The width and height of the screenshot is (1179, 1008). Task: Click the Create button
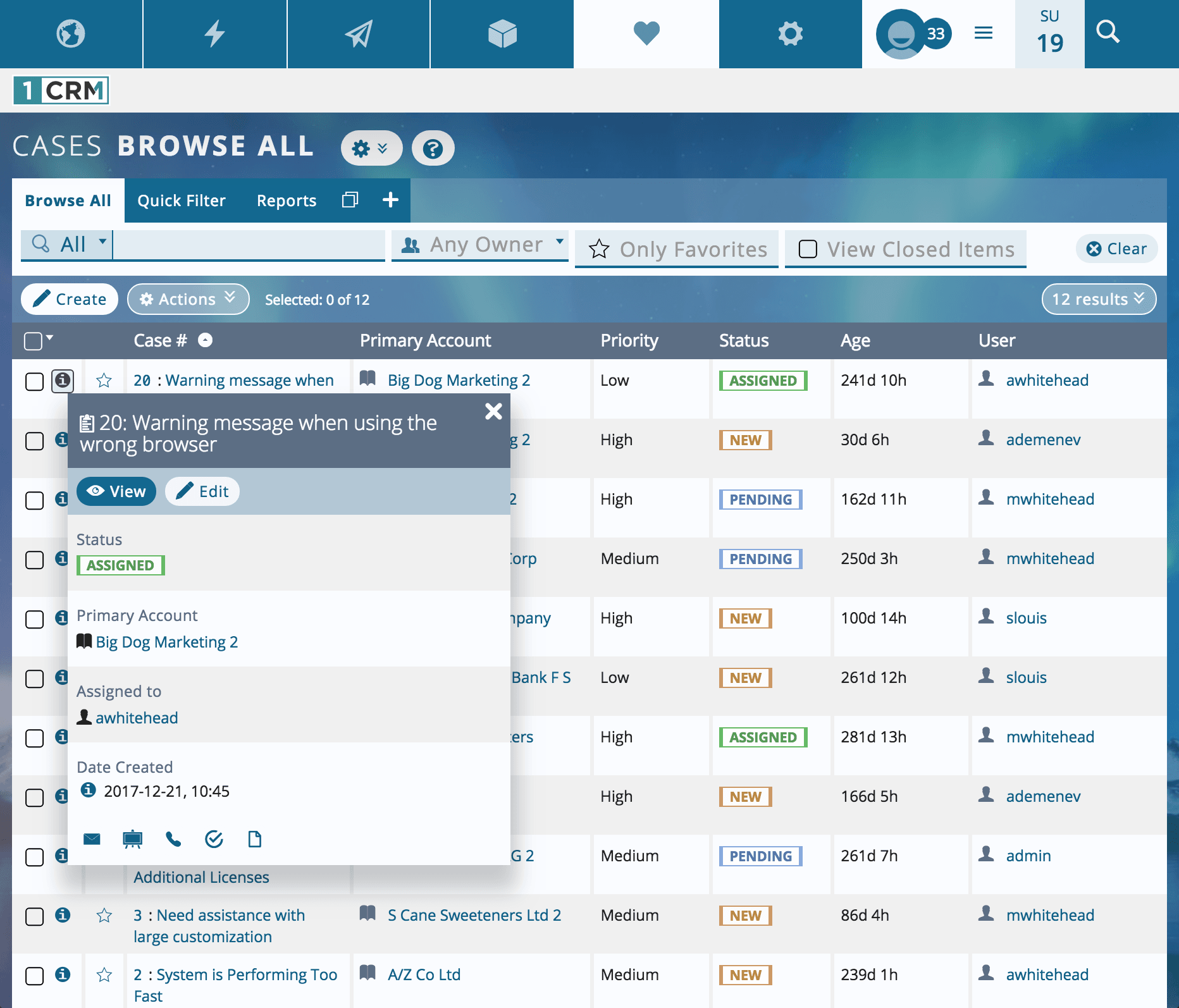(70, 299)
